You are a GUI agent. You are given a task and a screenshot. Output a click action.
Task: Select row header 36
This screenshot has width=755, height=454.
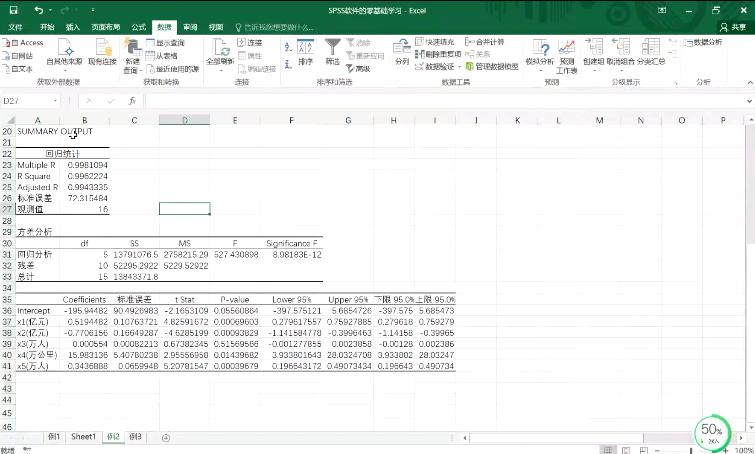(7, 311)
